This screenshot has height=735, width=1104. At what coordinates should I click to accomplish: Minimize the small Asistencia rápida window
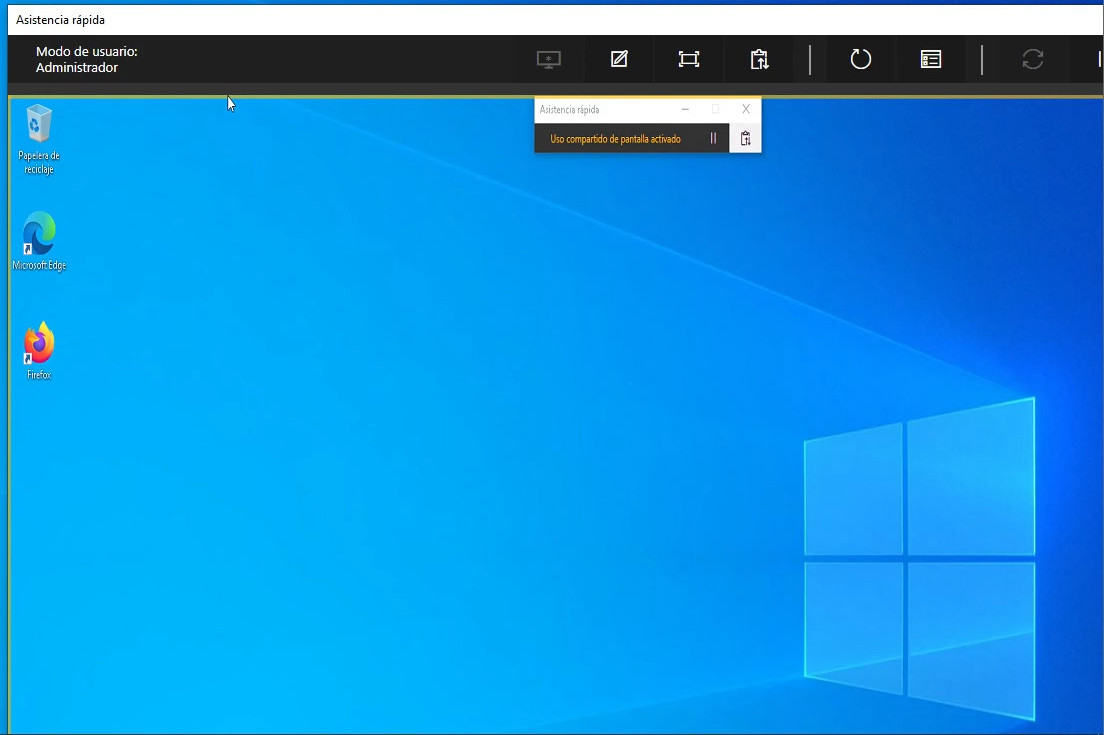click(x=685, y=109)
